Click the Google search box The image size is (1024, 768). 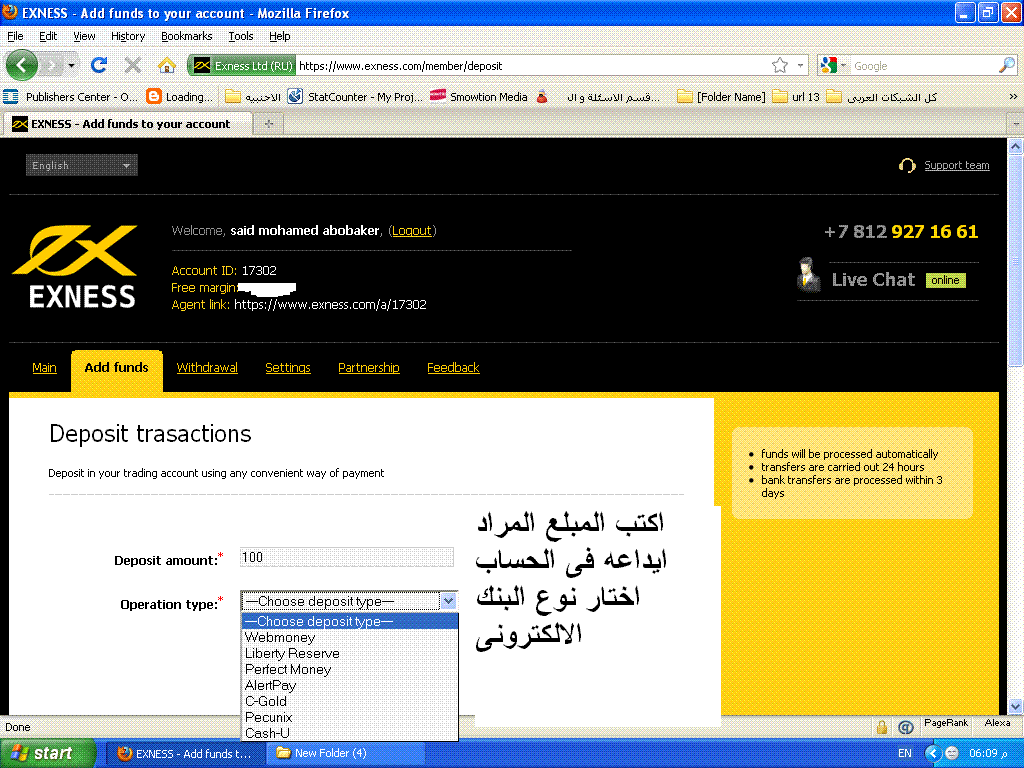[x=923, y=66]
